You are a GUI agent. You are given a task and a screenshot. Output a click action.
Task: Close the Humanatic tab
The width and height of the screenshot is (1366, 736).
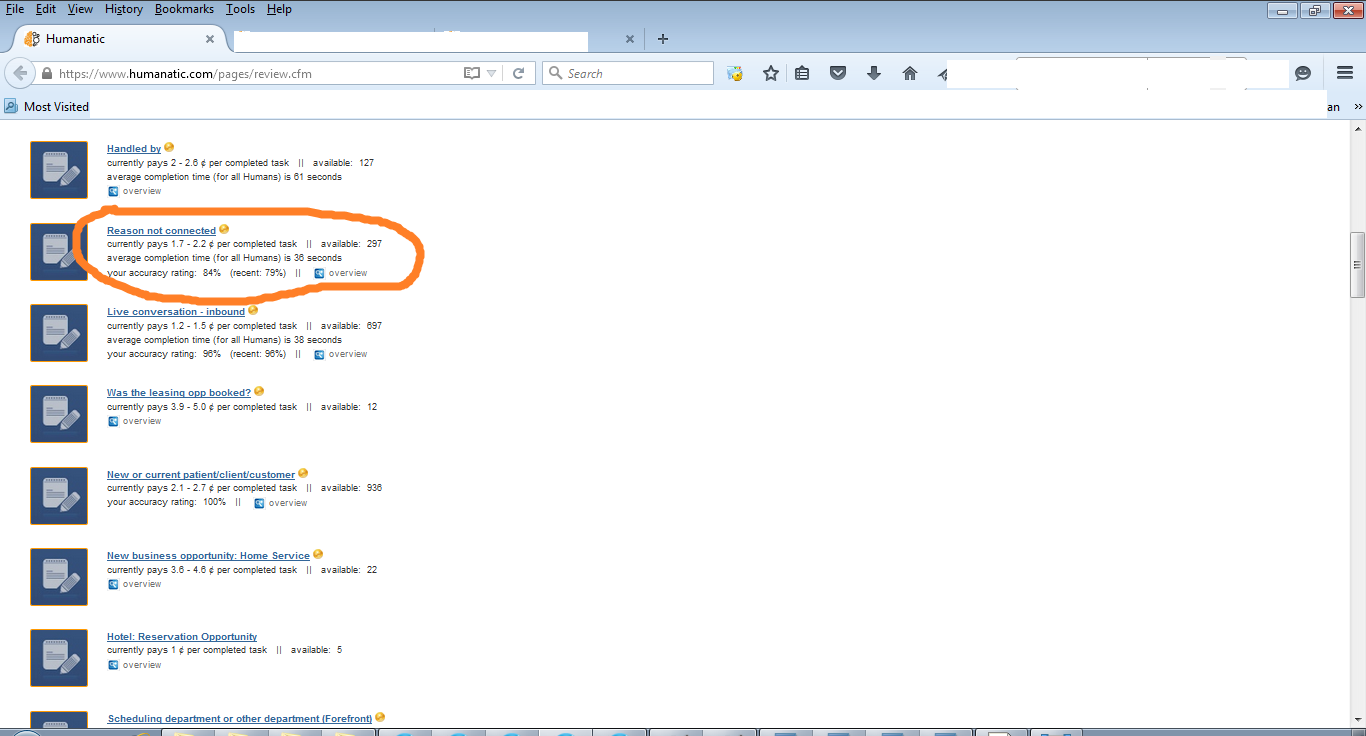coord(210,39)
